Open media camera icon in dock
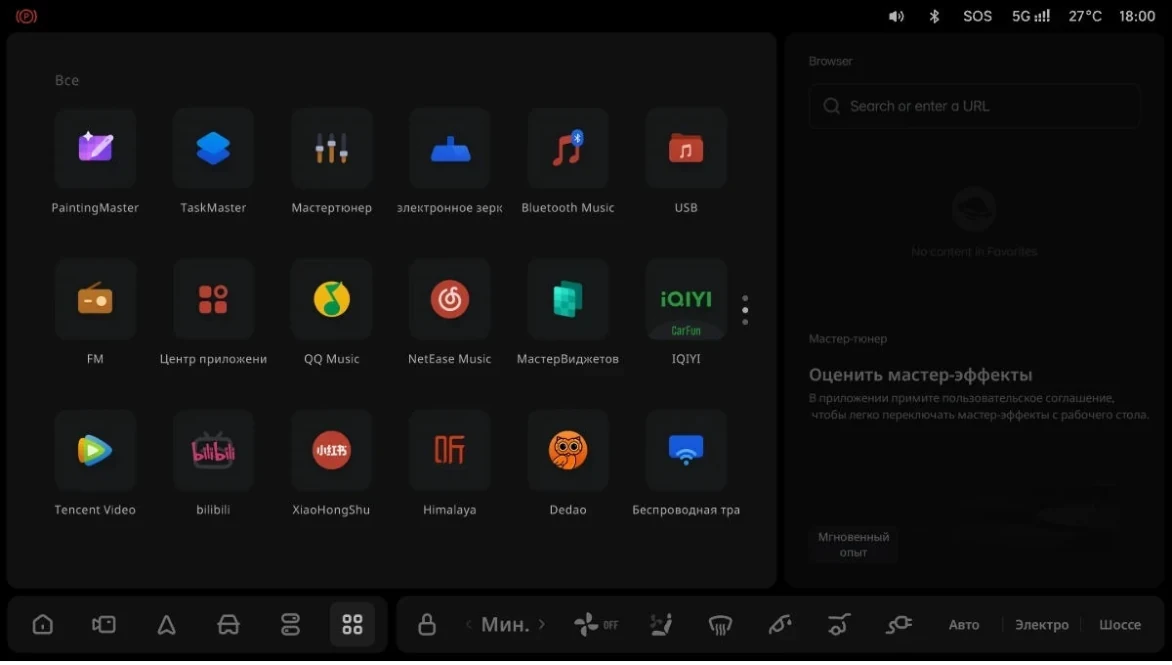Image resolution: width=1172 pixels, height=665 pixels. (104, 624)
